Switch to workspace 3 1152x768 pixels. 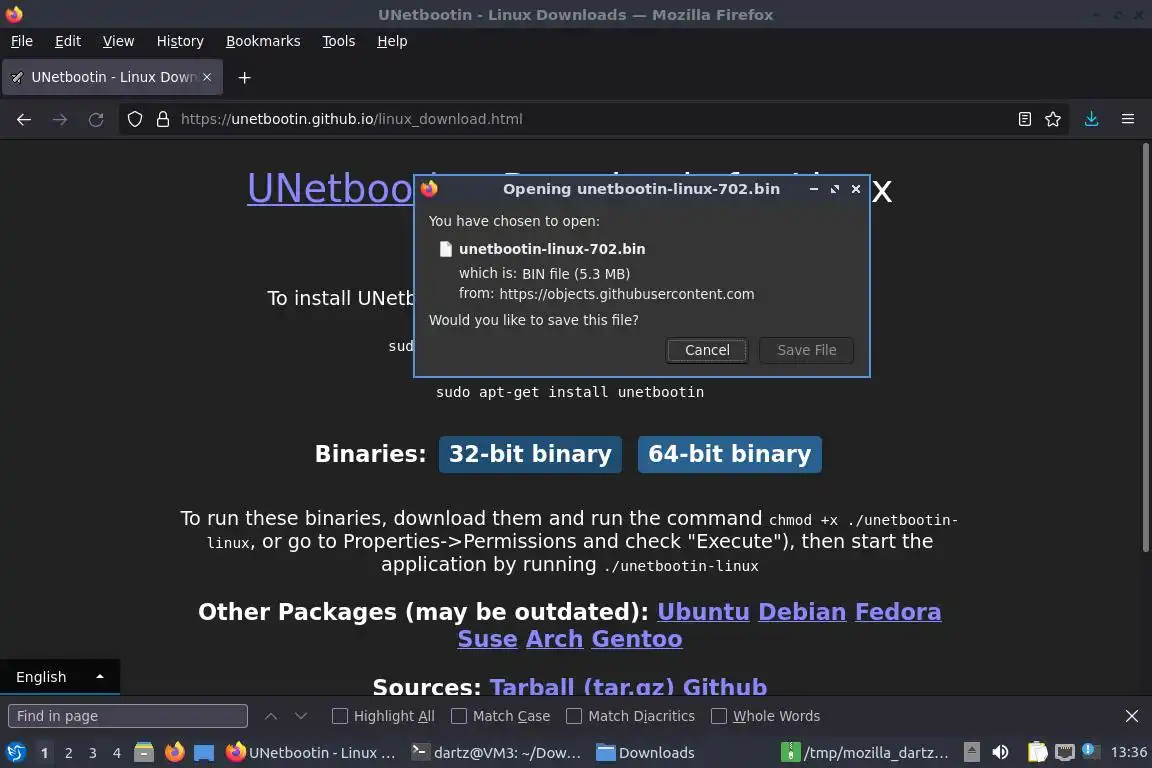pyautogui.click(x=93, y=753)
